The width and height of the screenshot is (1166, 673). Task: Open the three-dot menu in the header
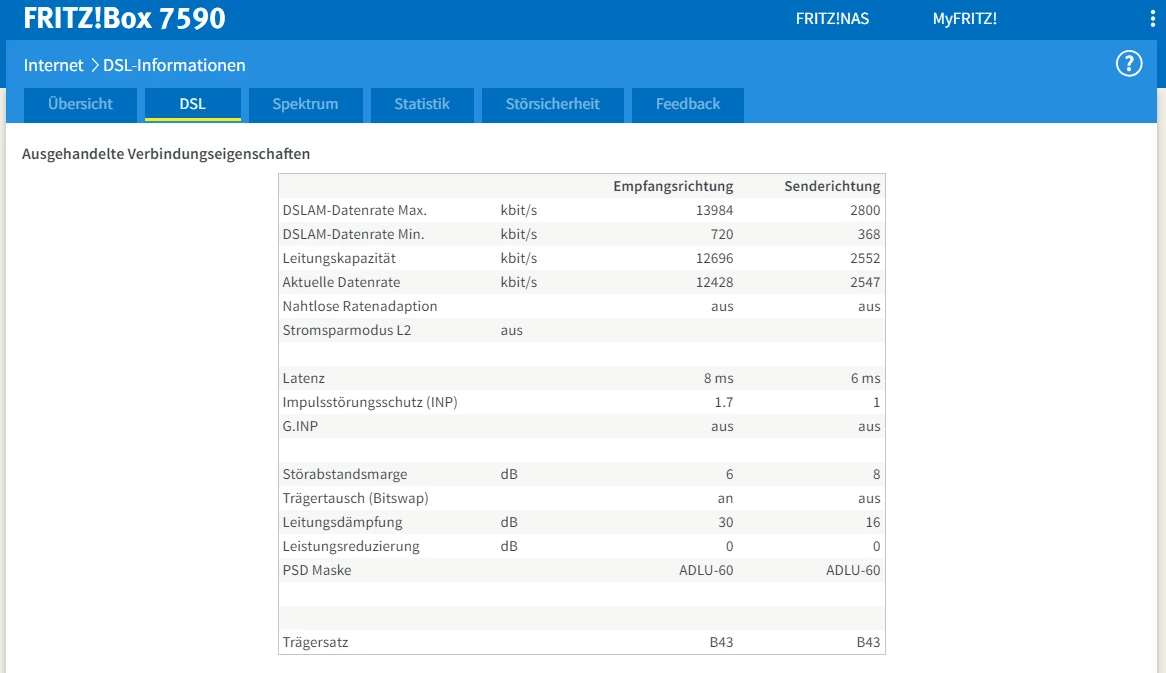pos(1151,19)
